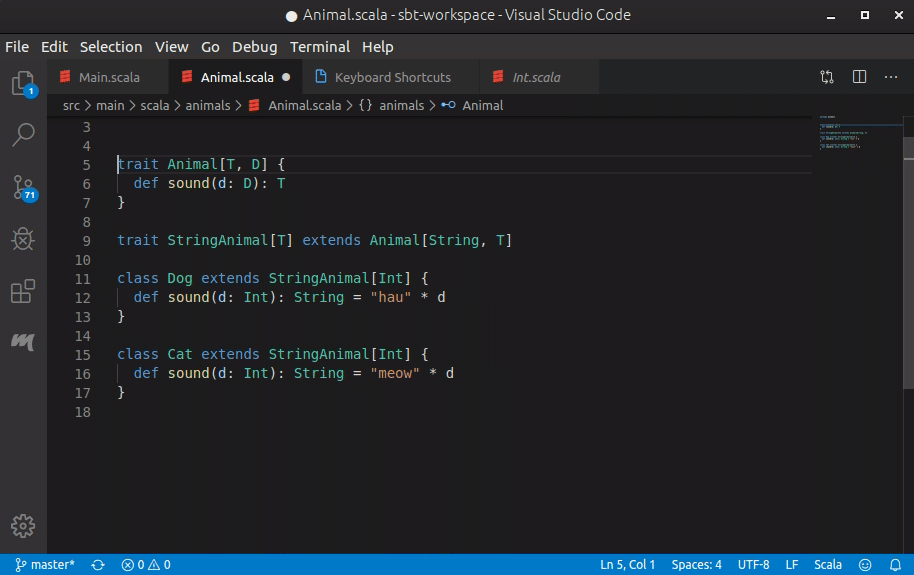
Task: Click the master* branch indicator
Action: point(45,565)
